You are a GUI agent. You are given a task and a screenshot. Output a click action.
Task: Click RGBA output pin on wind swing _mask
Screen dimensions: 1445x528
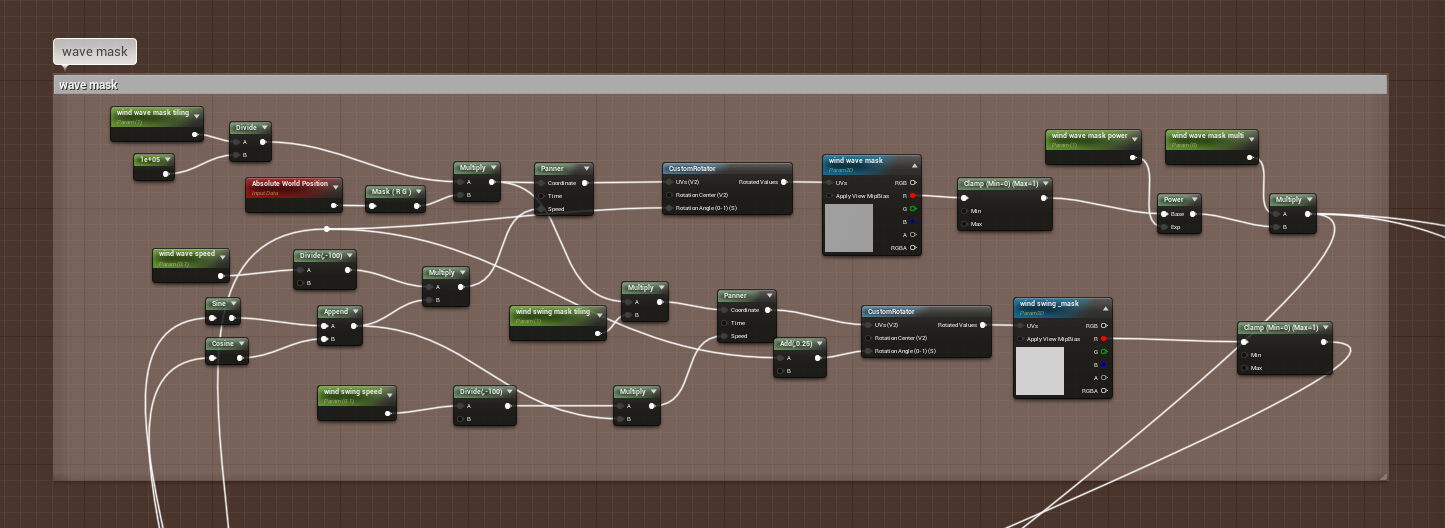tap(1103, 391)
